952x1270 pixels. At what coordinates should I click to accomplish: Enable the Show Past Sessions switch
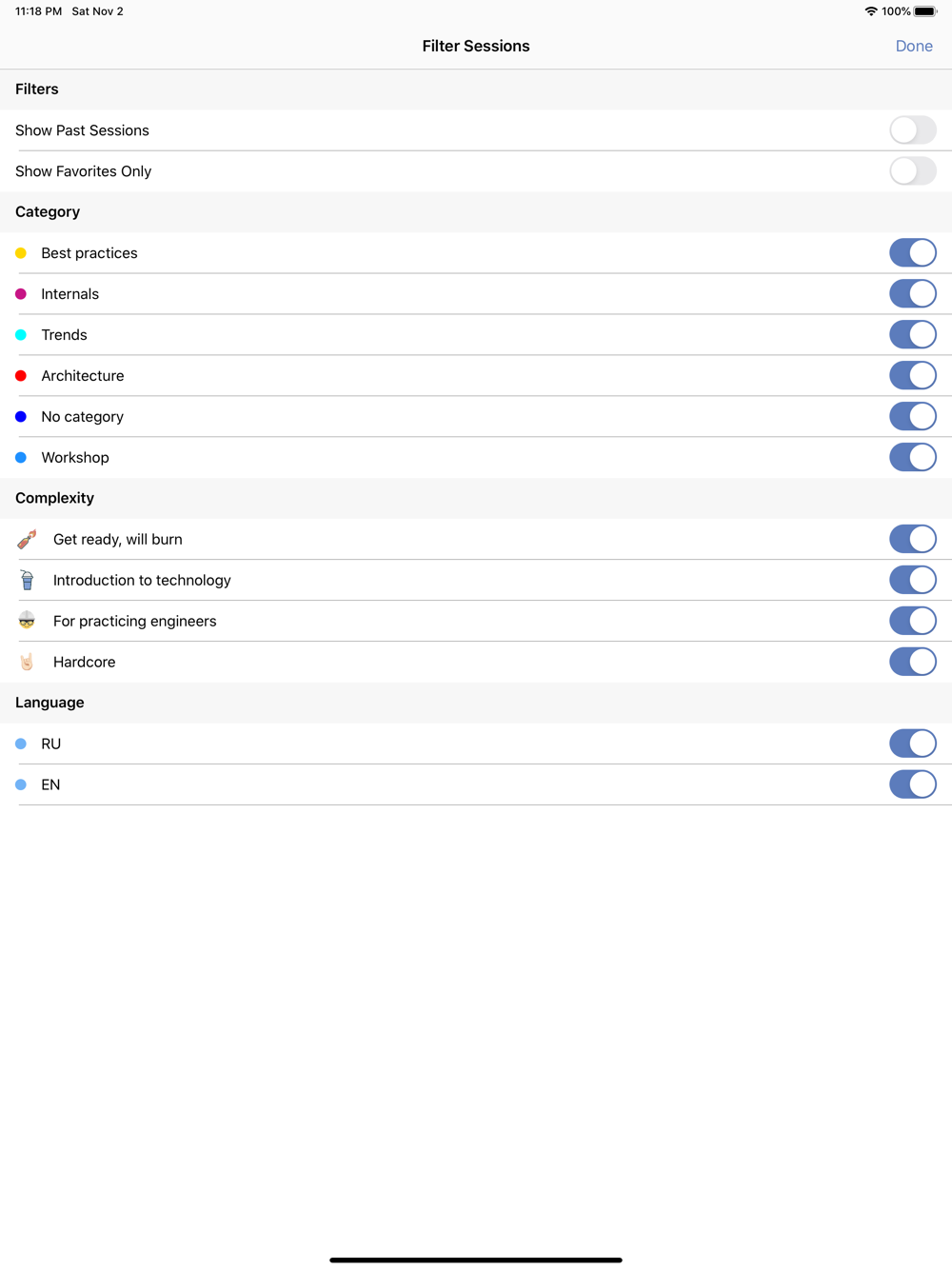[912, 130]
